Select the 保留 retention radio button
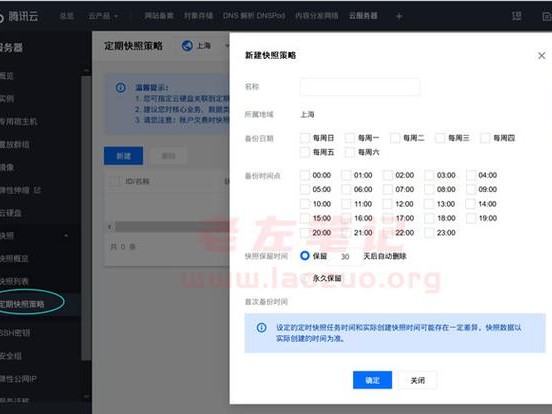Screen dimensions: 552x414 pos(305,256)
